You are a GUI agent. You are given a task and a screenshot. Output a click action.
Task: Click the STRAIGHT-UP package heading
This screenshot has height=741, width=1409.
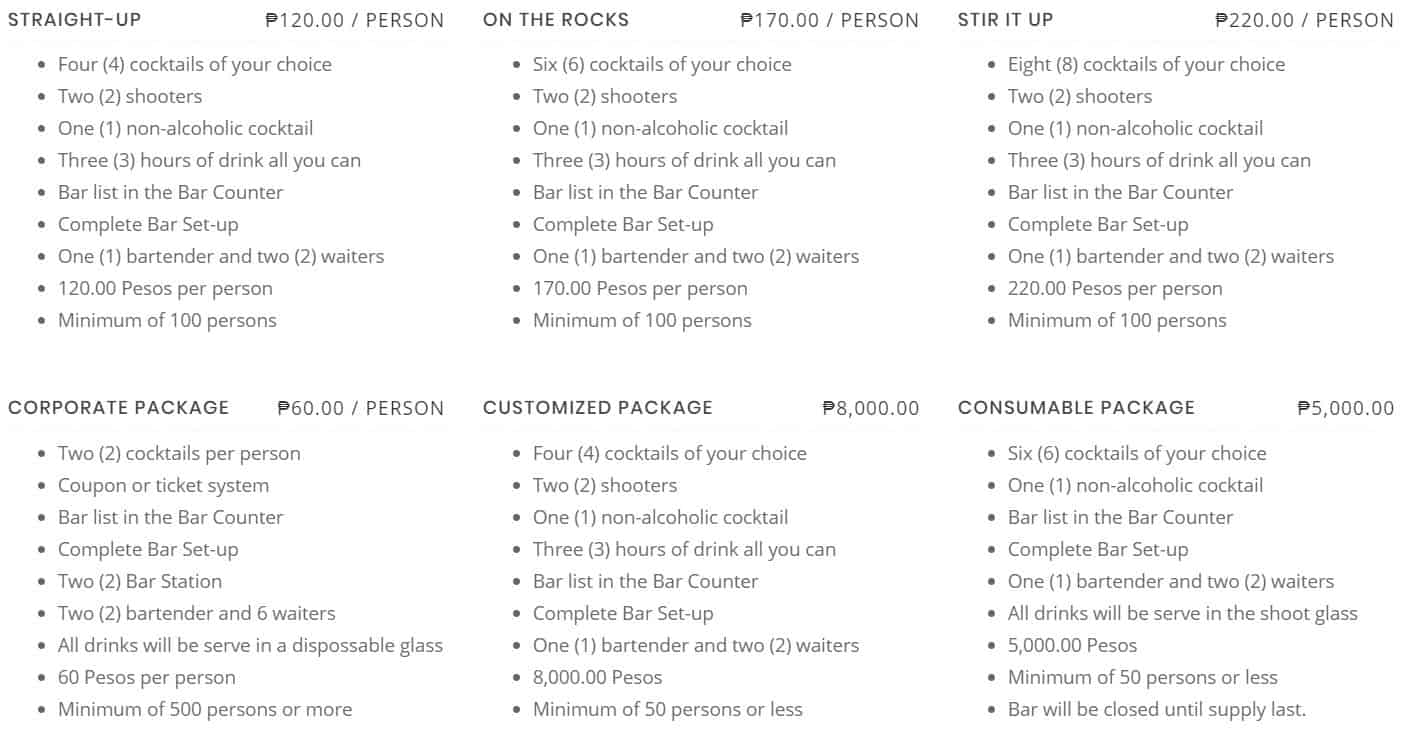(x=75, y=20)
